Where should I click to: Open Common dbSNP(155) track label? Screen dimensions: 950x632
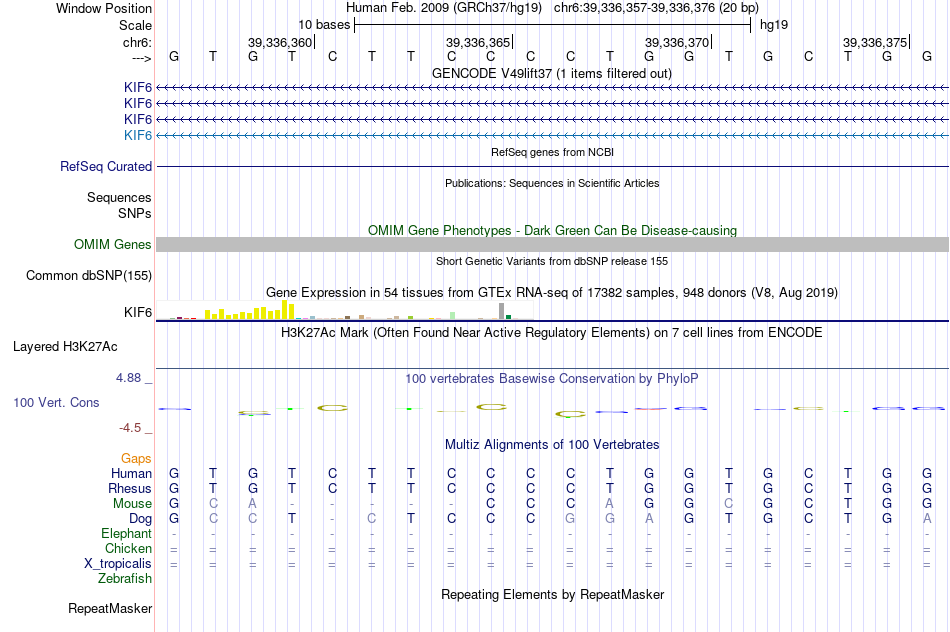coord(89,276)
